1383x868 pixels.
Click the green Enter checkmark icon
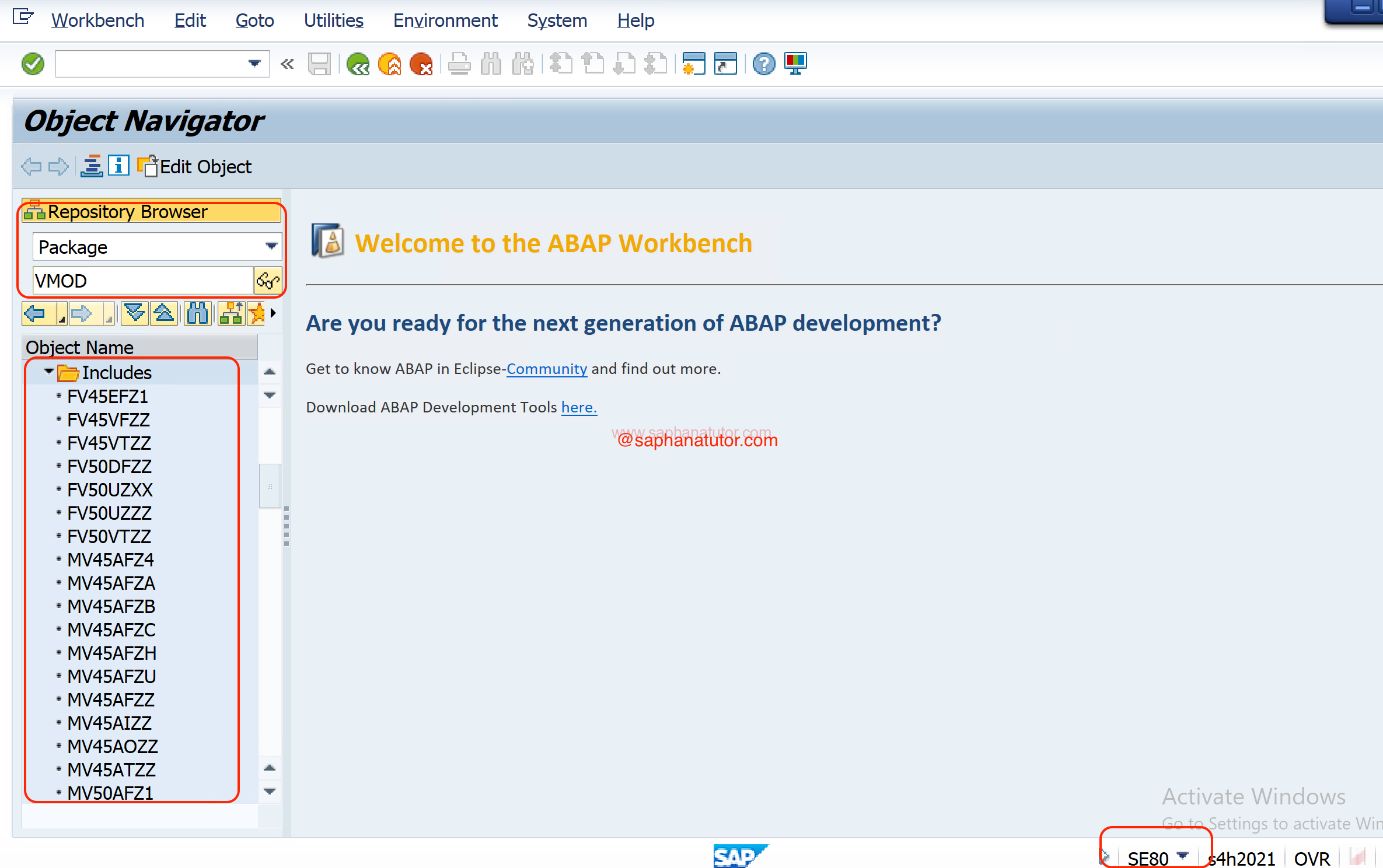coord(33,64)
